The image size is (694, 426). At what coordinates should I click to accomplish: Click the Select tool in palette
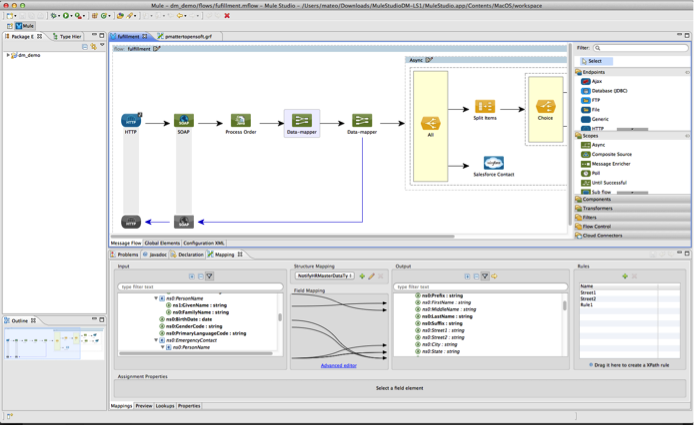596,61
